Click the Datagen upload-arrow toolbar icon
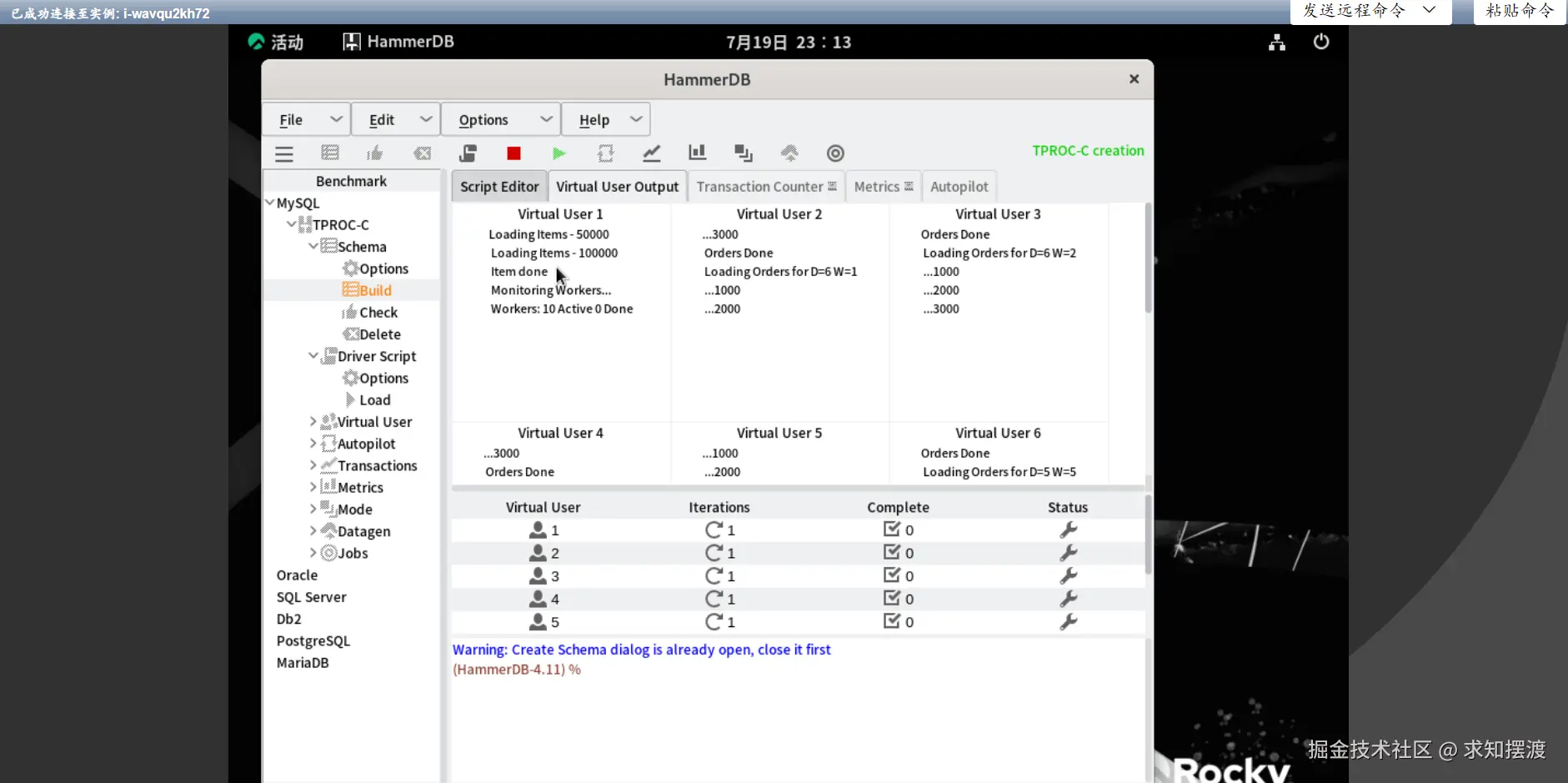Screen dimensions: 1568x783 [x=789, y=153]
